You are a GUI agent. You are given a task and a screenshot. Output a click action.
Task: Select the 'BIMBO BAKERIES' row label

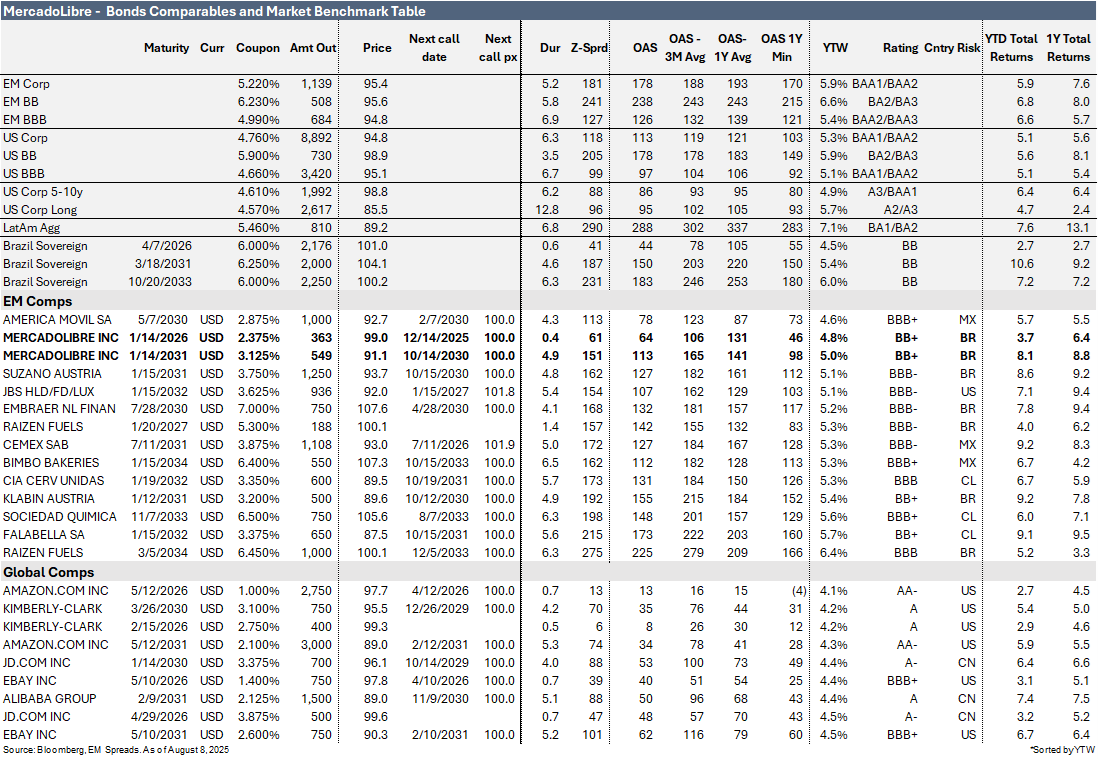click(51, 463)
